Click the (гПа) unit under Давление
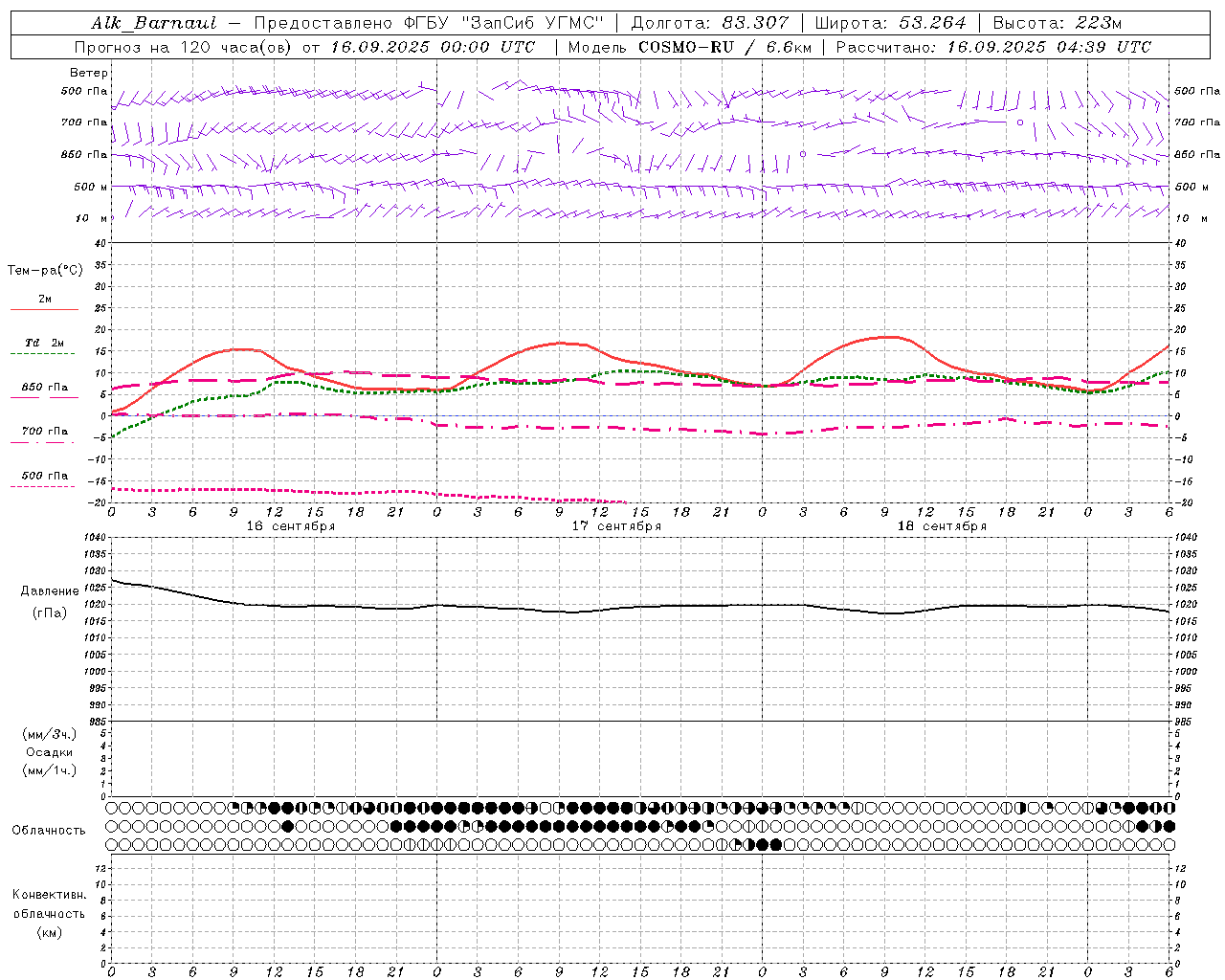Viewport: 1225px width, 980px height. point(50,613)
